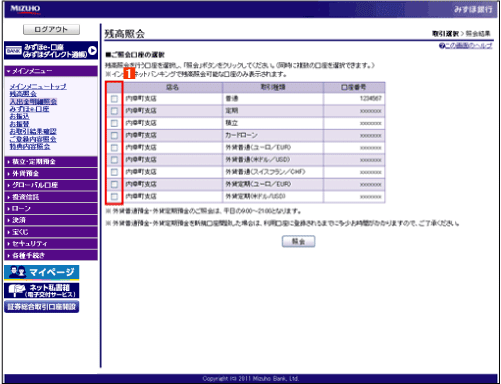Expand the グローバル口座 menu

coord(51,185)
